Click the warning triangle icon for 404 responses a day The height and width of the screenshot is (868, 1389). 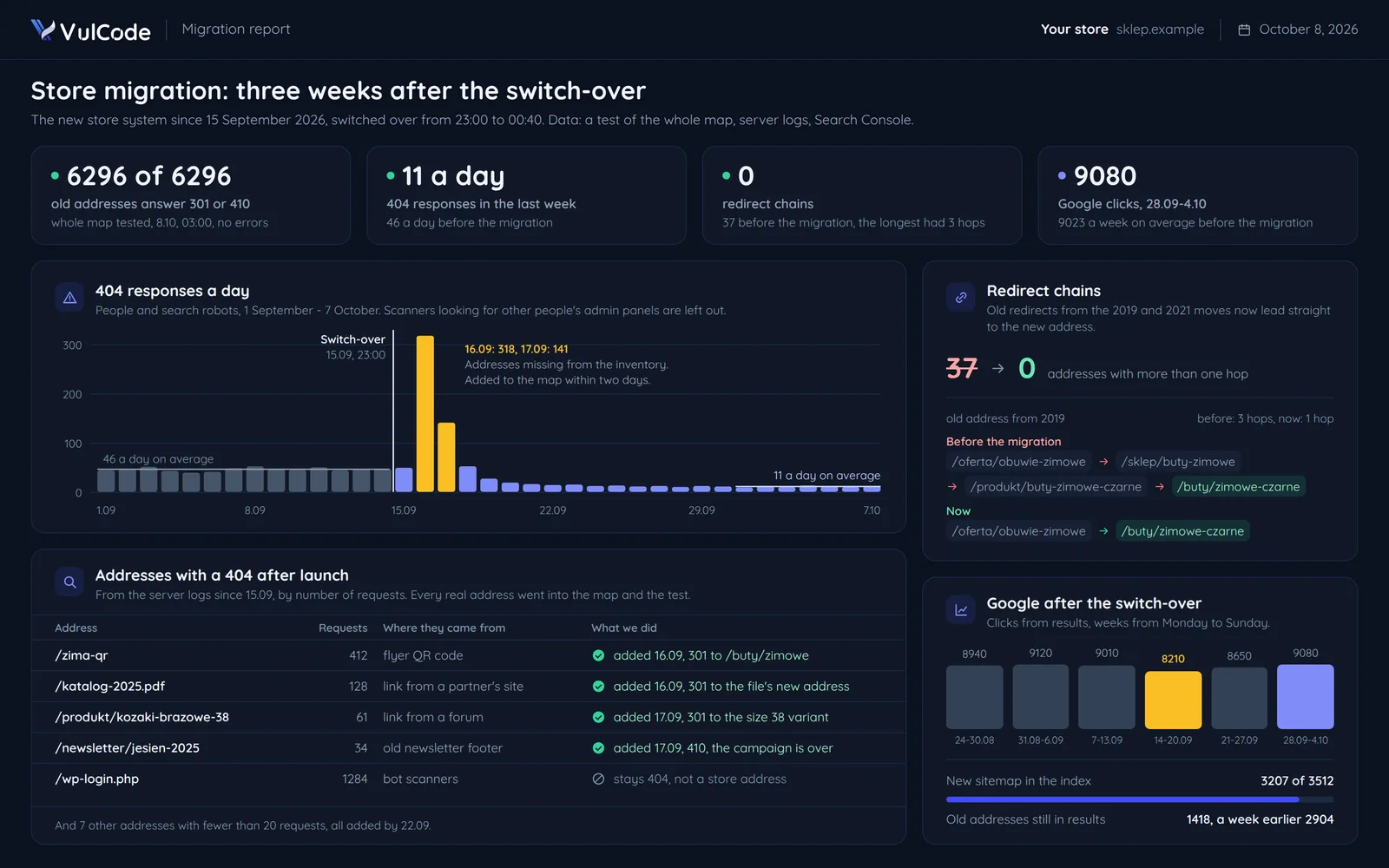pos(70,298)
